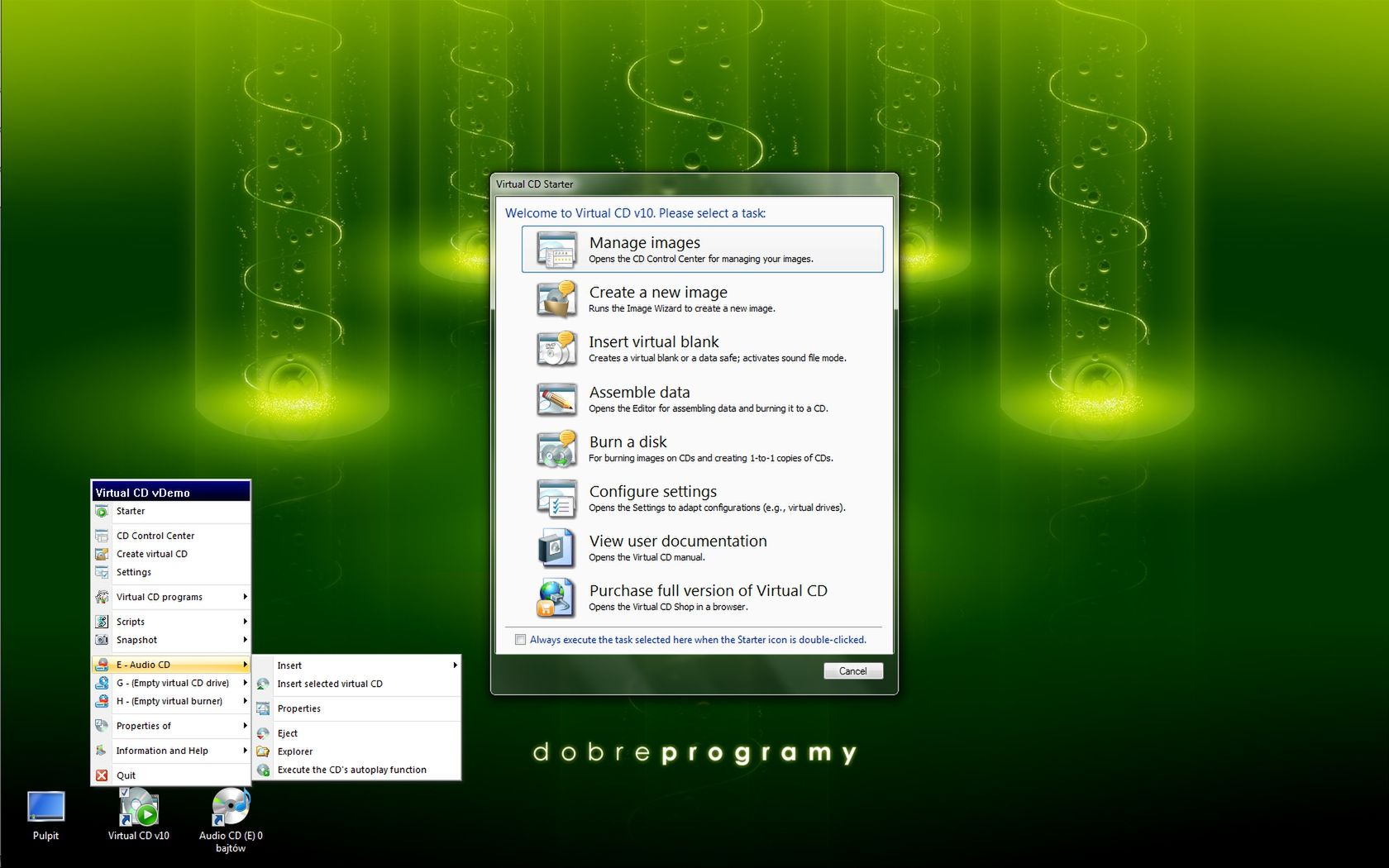Expand the Information and Help submenu arrow
1389x868 pixels.
(245, 751)
